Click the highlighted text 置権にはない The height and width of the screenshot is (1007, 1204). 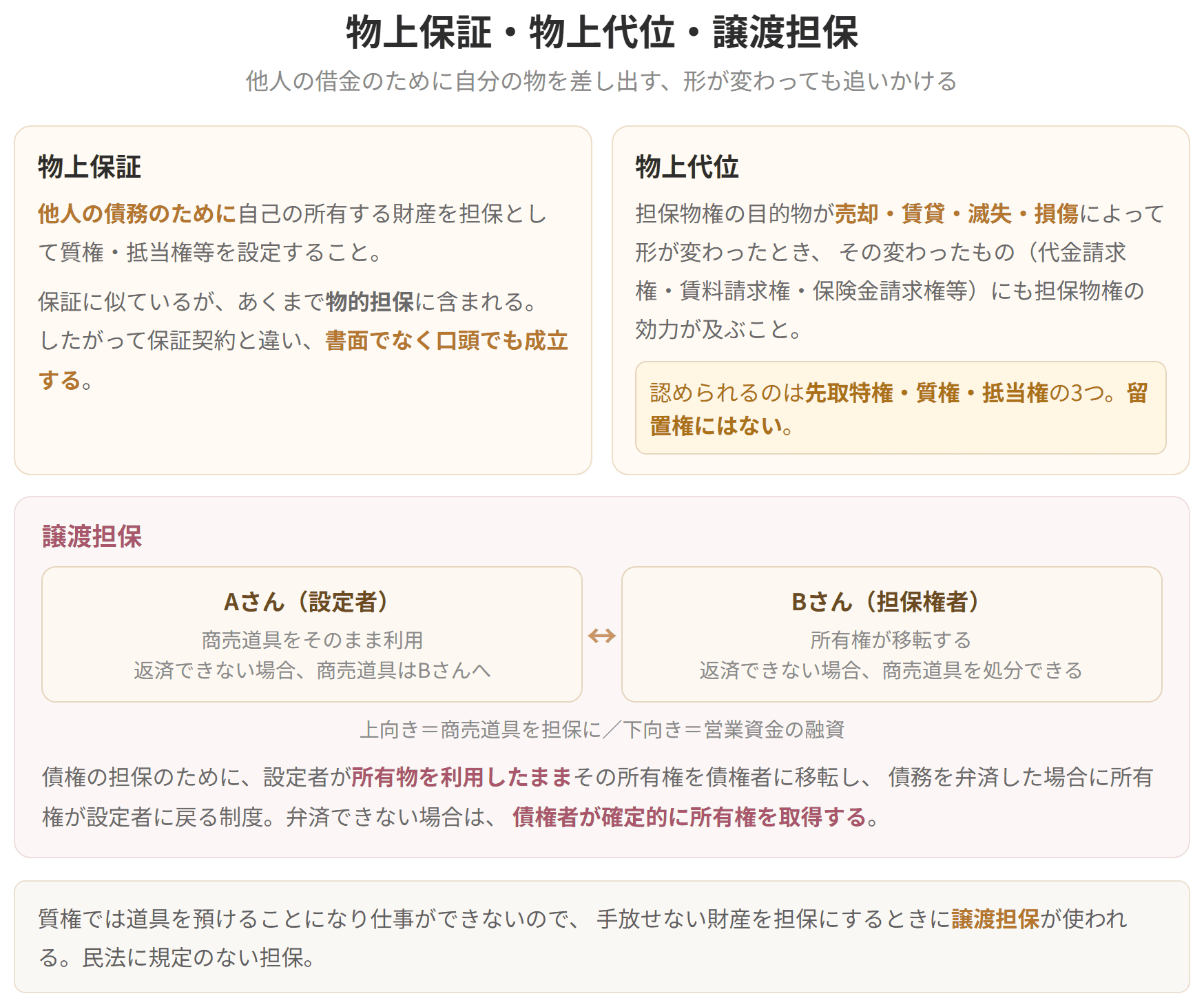(716, 426)
